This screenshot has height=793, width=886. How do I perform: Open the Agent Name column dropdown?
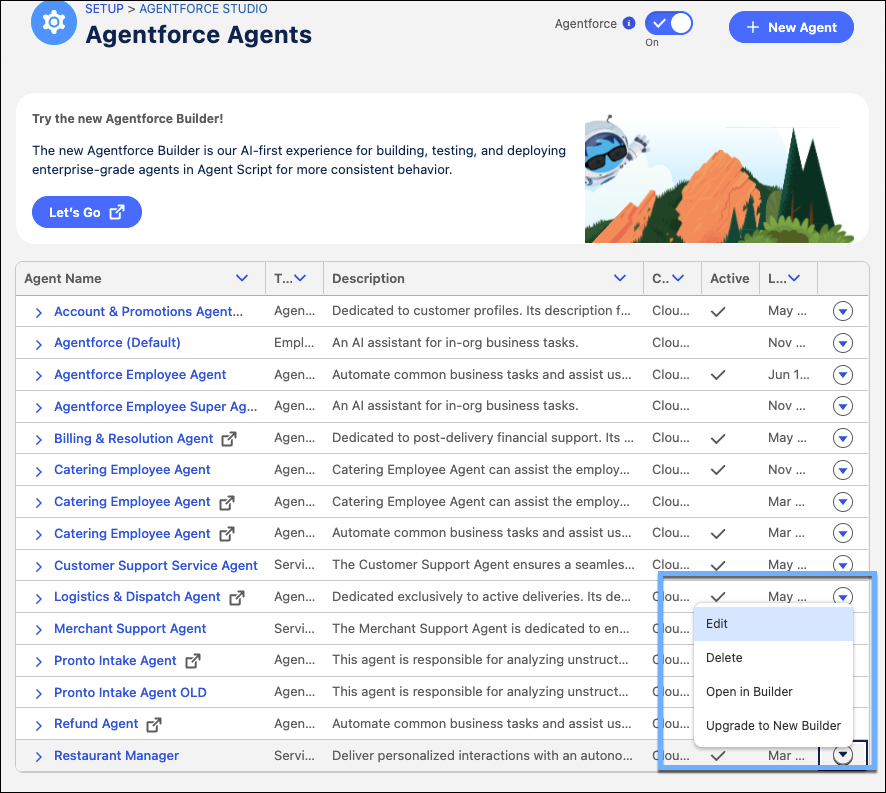tap(242, 278)
